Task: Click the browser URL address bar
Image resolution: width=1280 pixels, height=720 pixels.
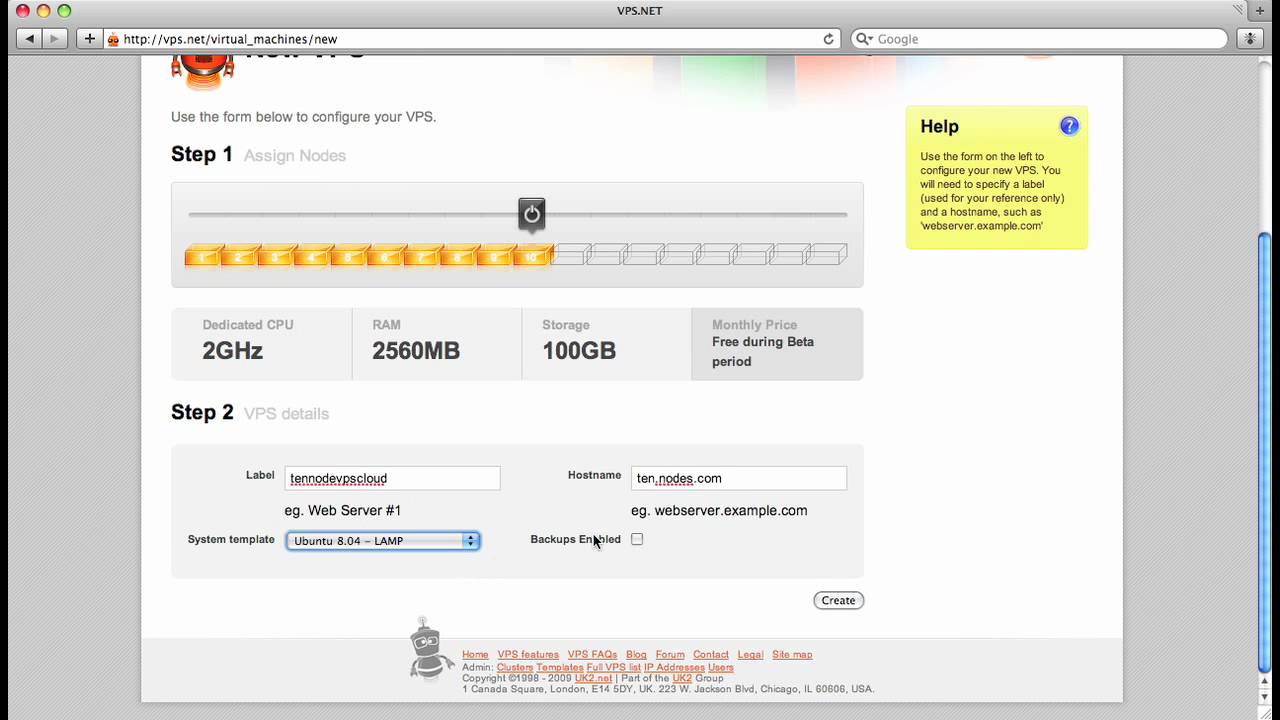Action: click(472, 39)
